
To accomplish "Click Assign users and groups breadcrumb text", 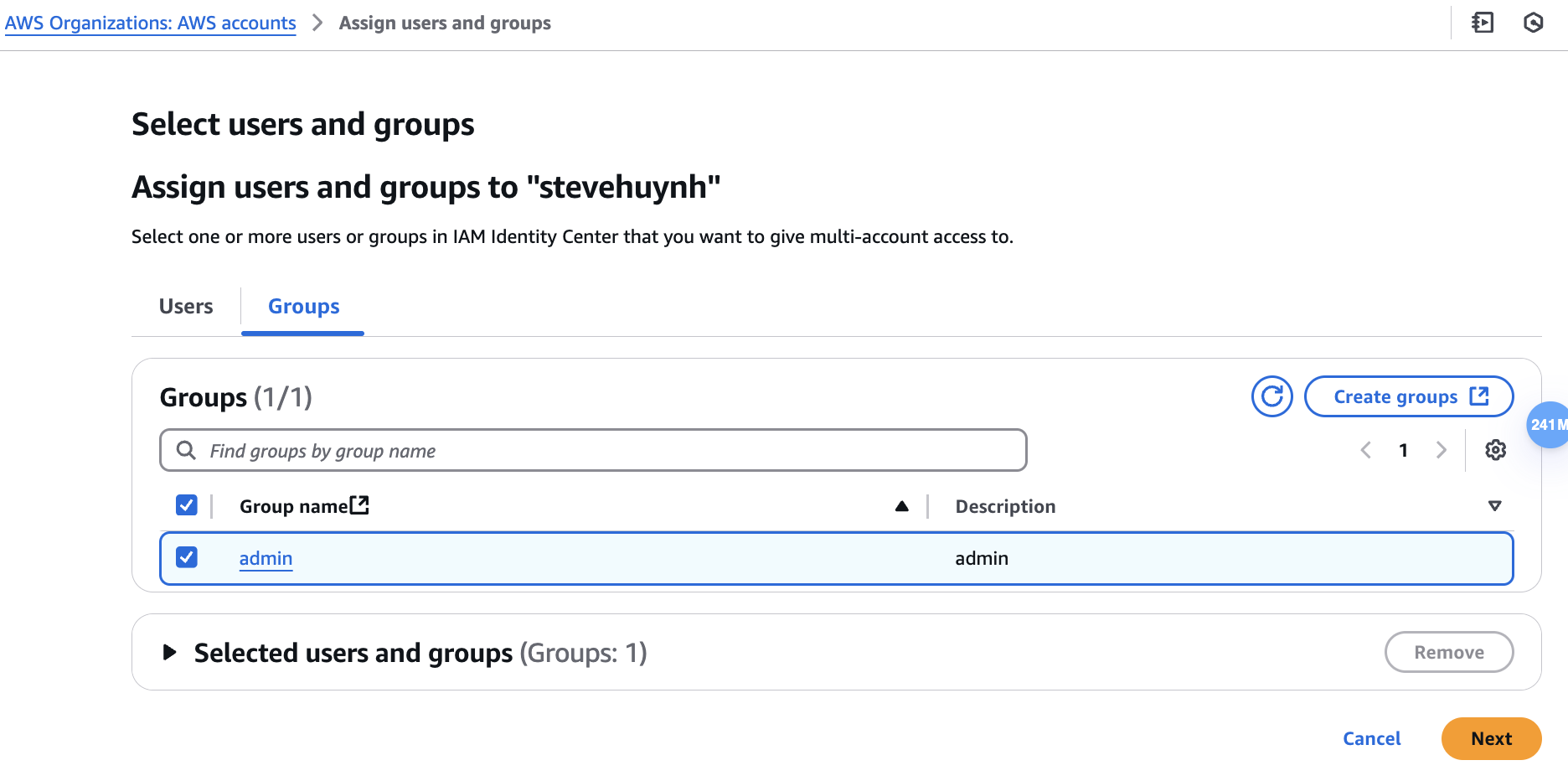I will [445, 23].
